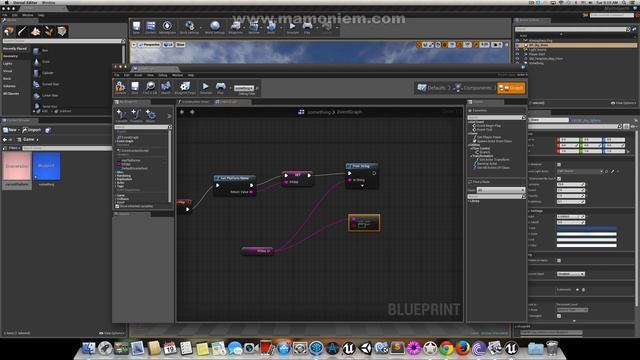Viewport: 640px width, 360px height.
Task: Open the Perspective view mode dropdown
Action: click(149, 45)
